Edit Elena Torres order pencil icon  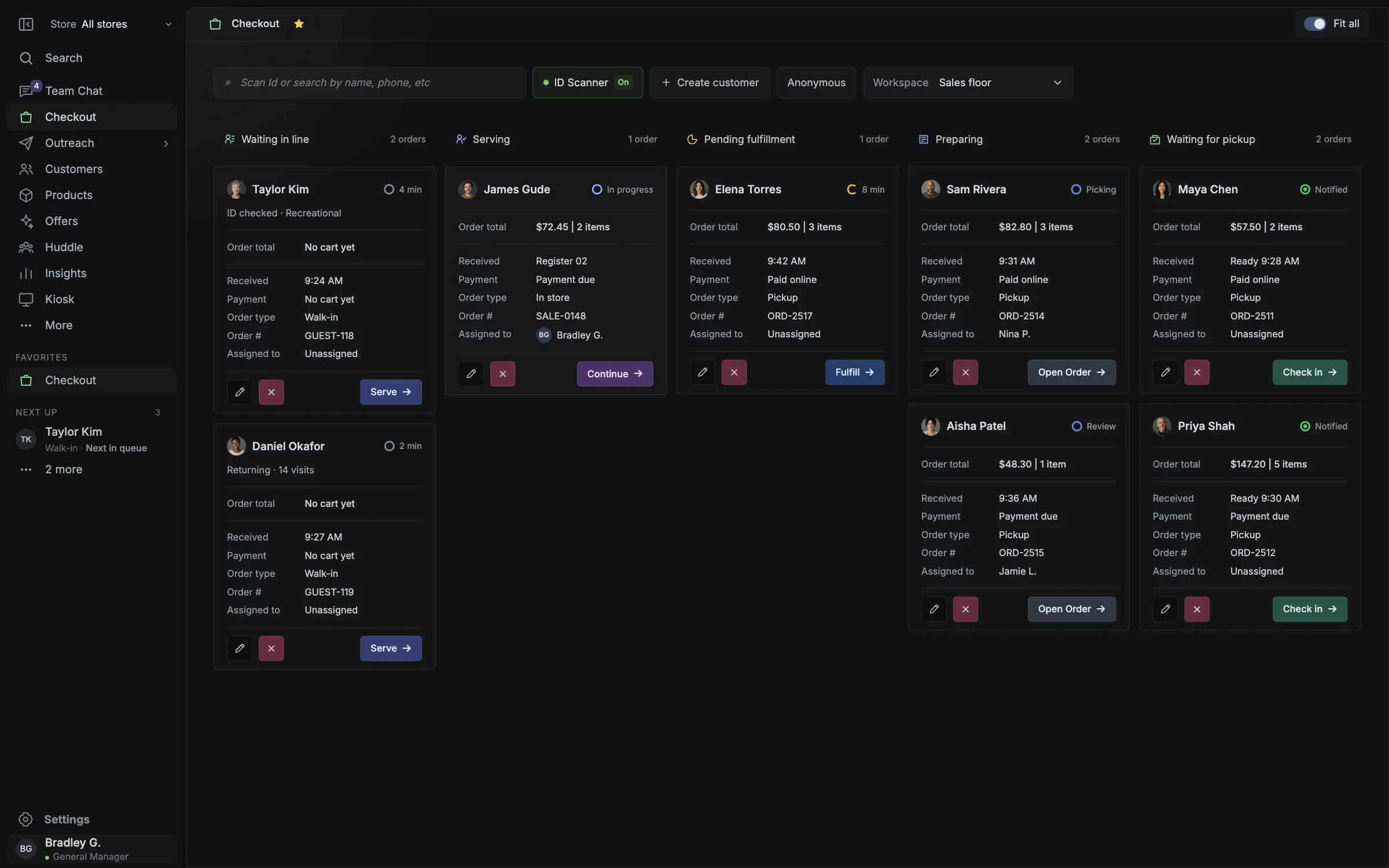pos(703,372)
